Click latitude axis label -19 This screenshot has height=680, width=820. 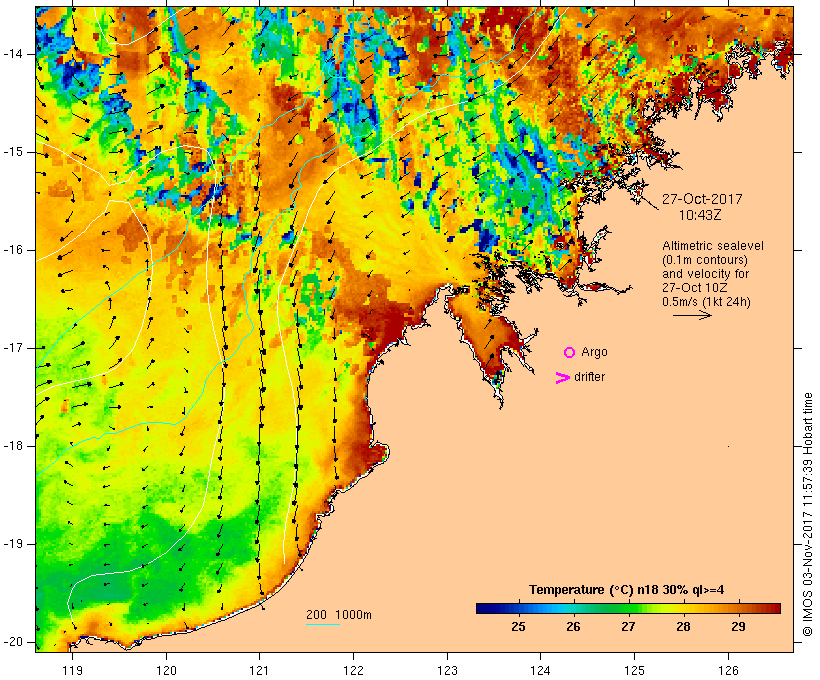point(12,544)
